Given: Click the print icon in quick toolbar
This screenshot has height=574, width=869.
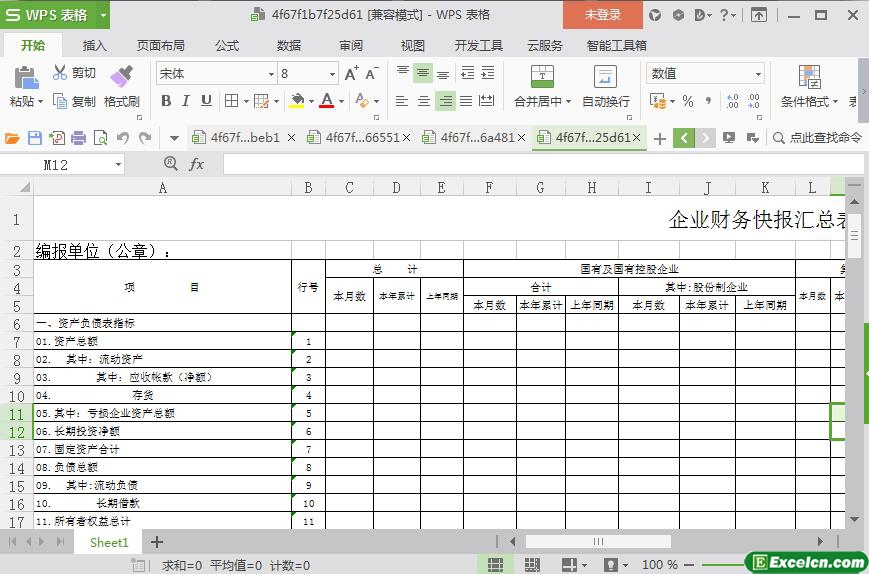Looking at the screenshot, I should (78, 138).
